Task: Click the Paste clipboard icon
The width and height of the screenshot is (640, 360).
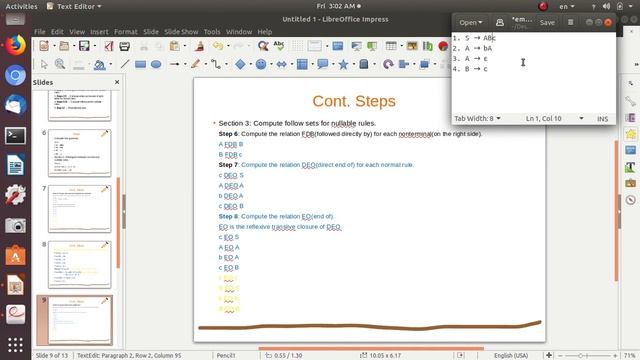Action: pos(174,46)
